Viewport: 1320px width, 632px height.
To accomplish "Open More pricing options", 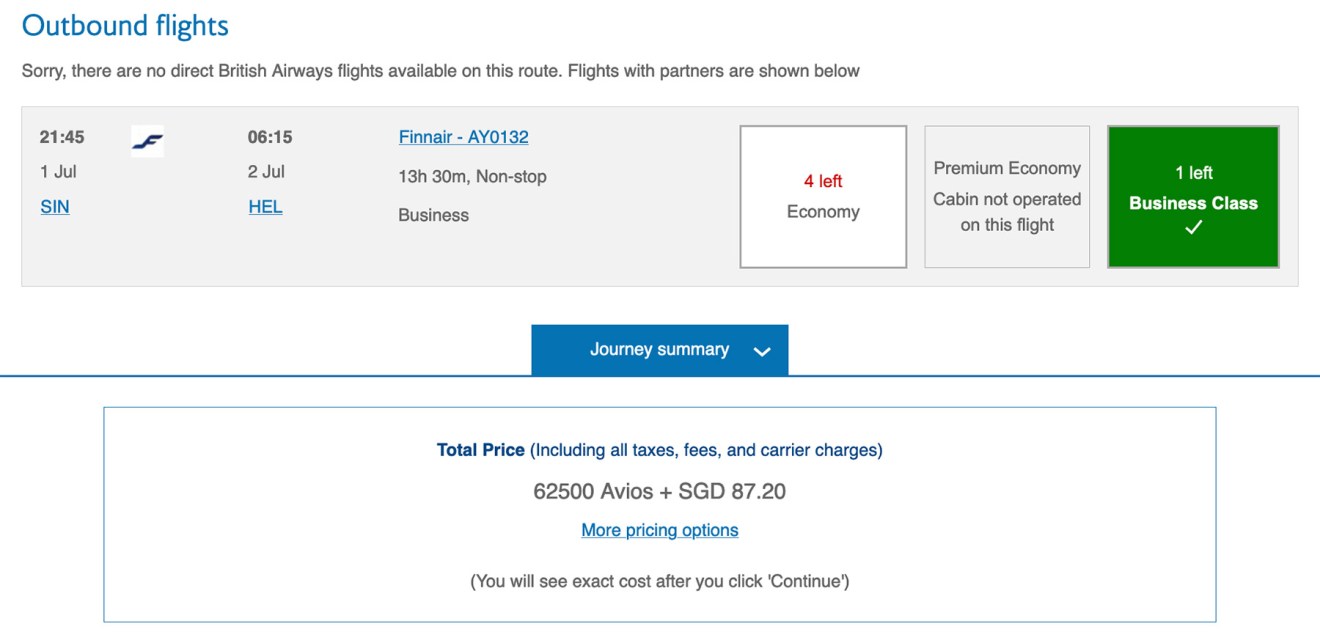I will click(659, 529).
